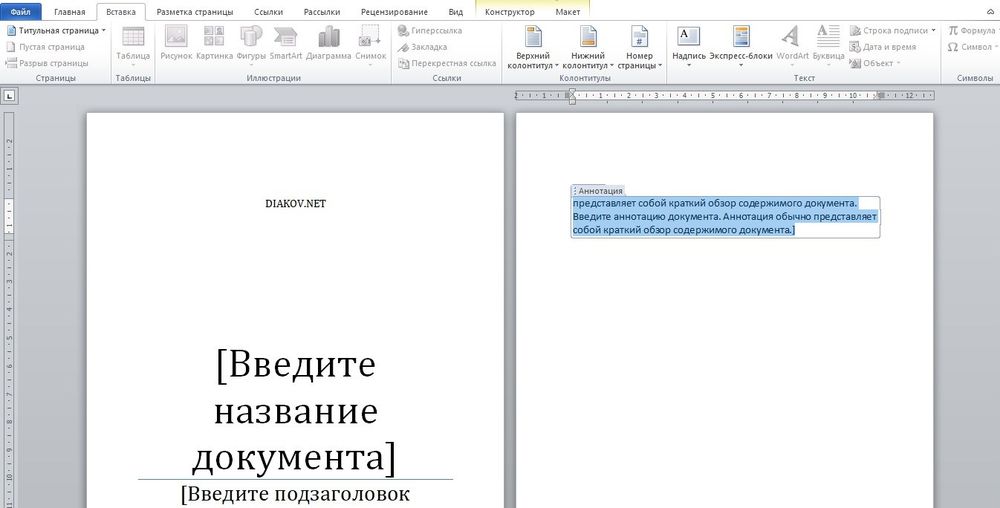The image size is (1000, 508).
Task: Open Нижний колонтитул footer menu
Action: (588, 48)
